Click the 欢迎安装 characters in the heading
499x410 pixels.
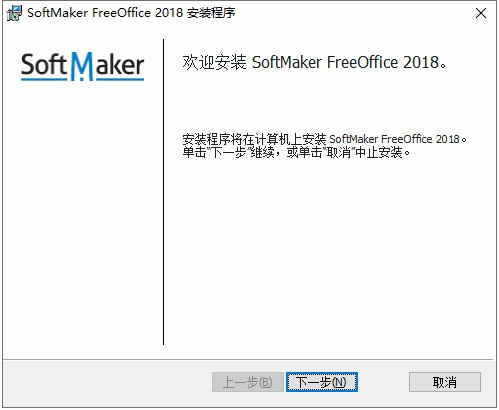(214, 62)
